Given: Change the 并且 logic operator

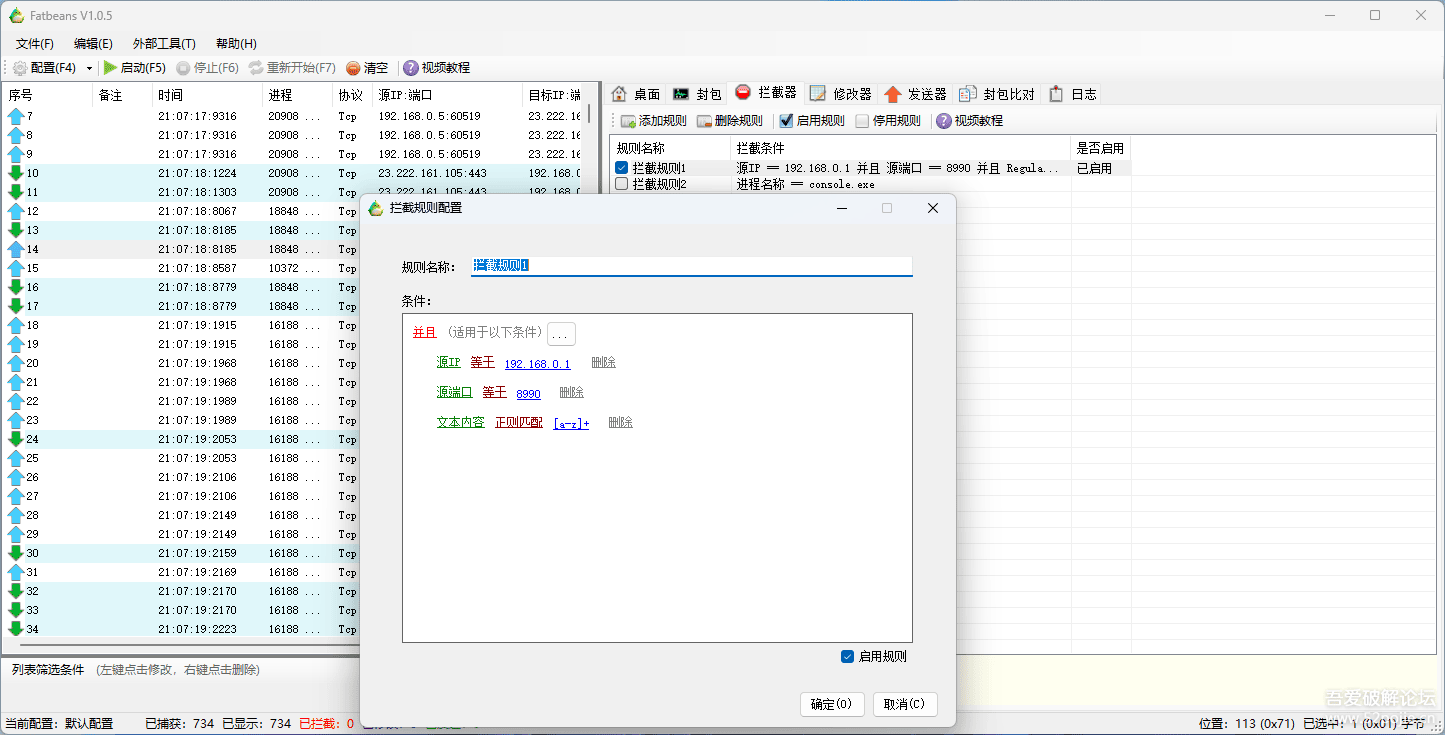Looking at the screenshot, I should 424,332.
